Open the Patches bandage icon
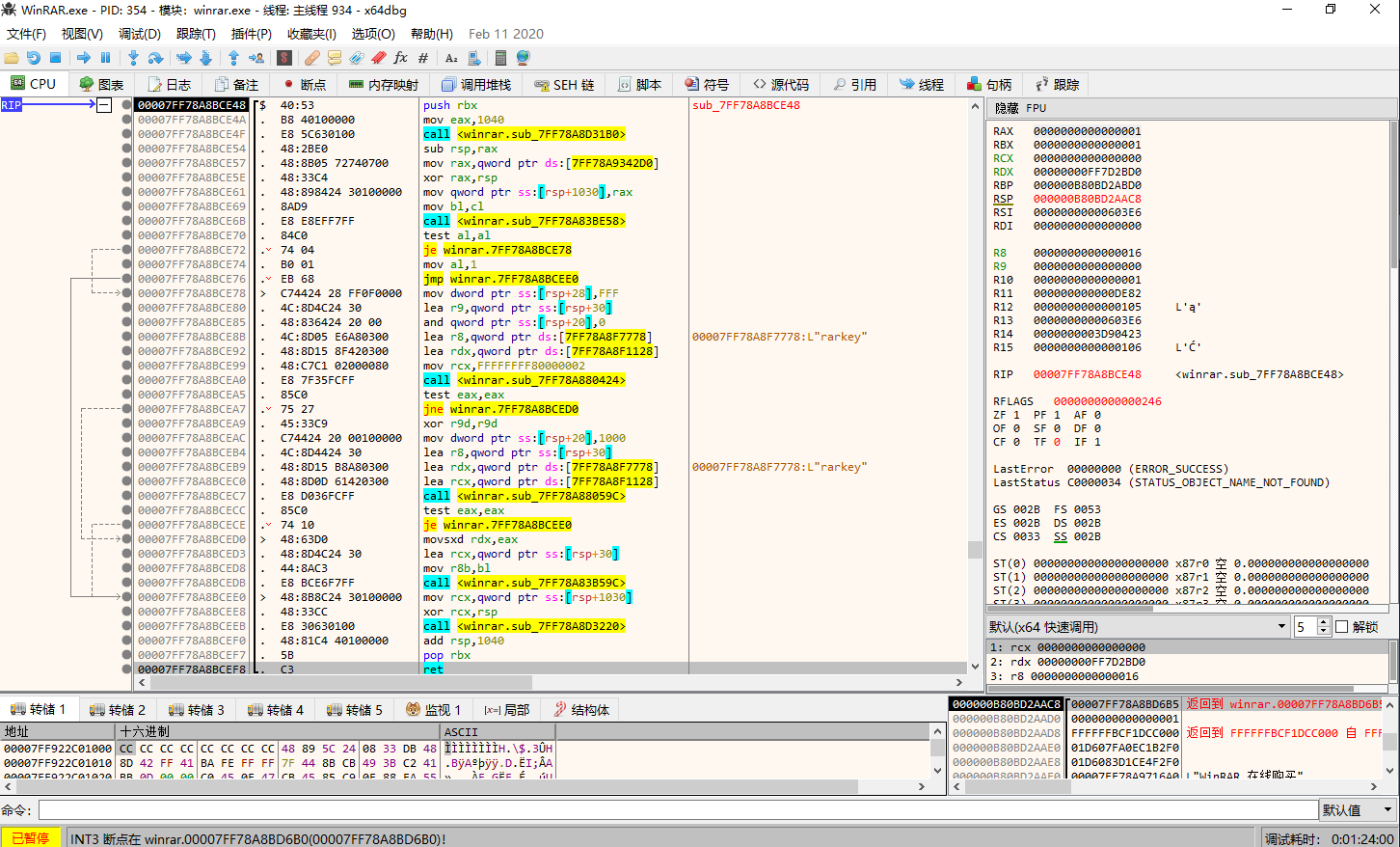 click(312, 58)
